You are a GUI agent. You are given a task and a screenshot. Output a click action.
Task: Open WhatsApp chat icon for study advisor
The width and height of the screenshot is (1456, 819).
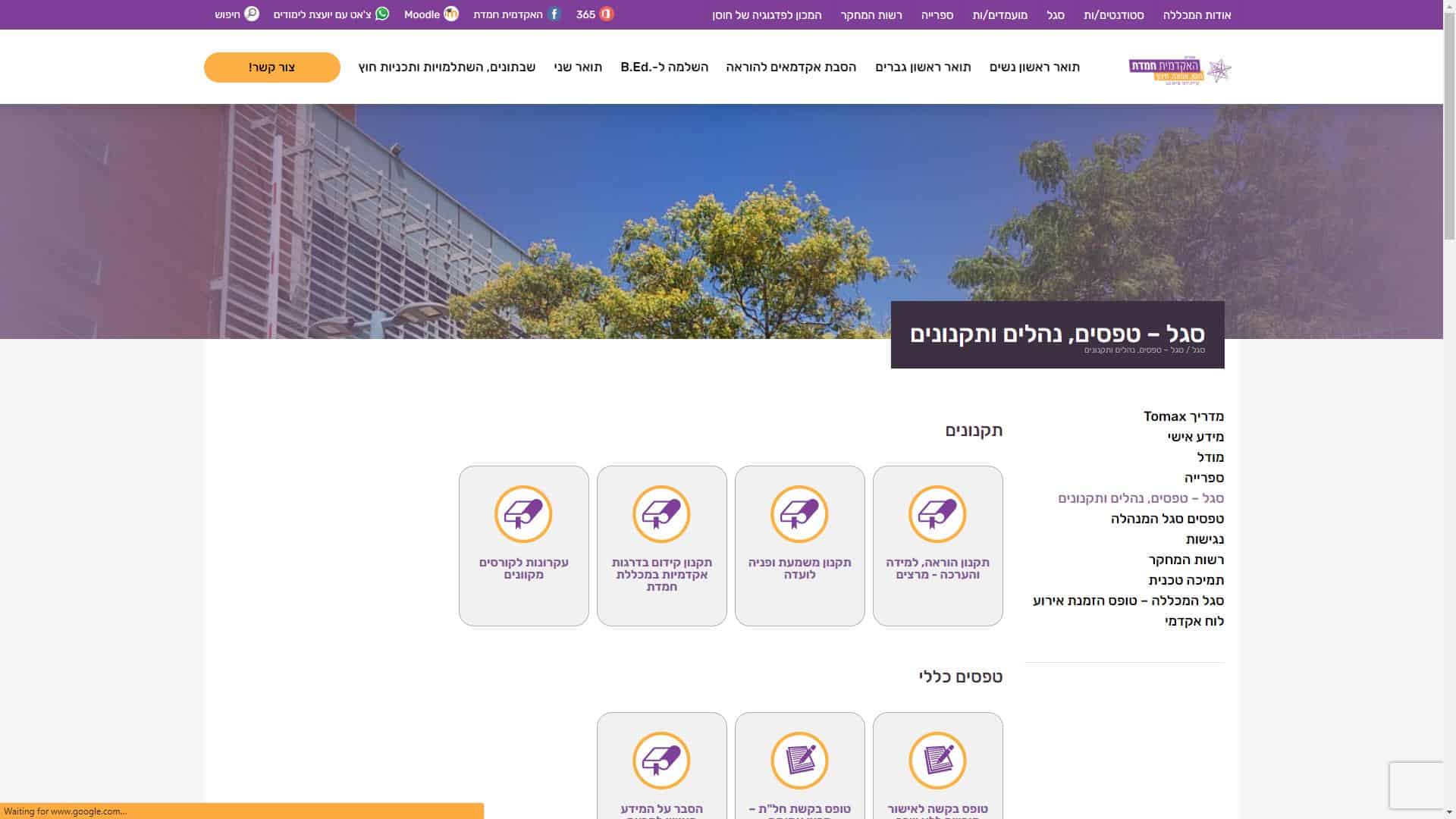click(x=382, y=14)
